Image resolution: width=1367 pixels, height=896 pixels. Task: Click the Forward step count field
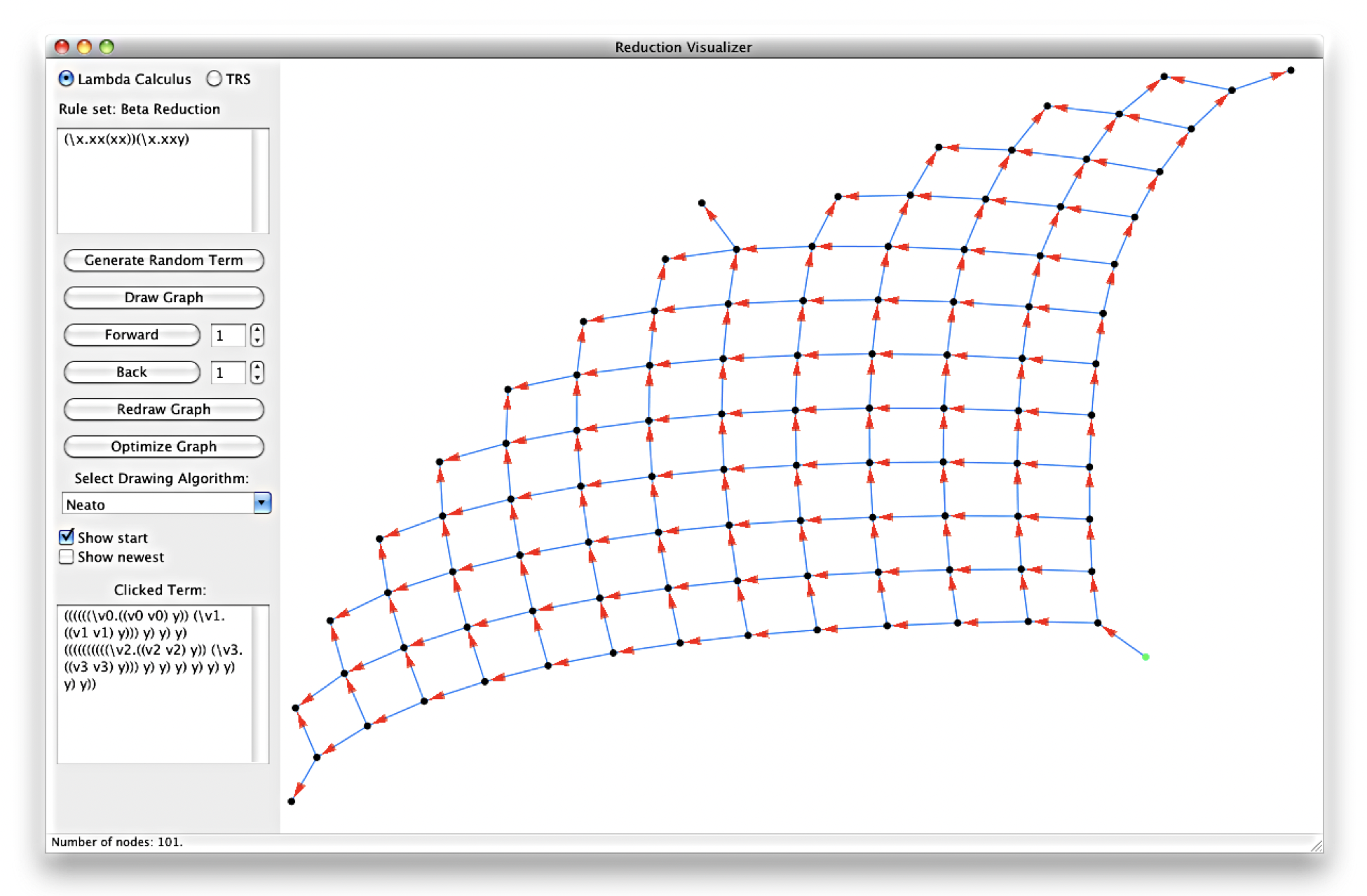228,335
